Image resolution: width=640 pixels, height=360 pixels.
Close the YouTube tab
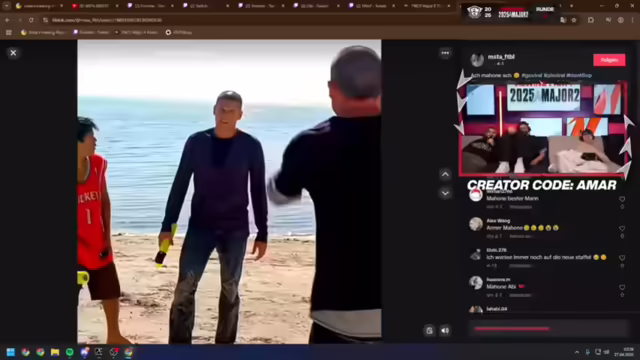pyautogui.click(x=117, y=6)
